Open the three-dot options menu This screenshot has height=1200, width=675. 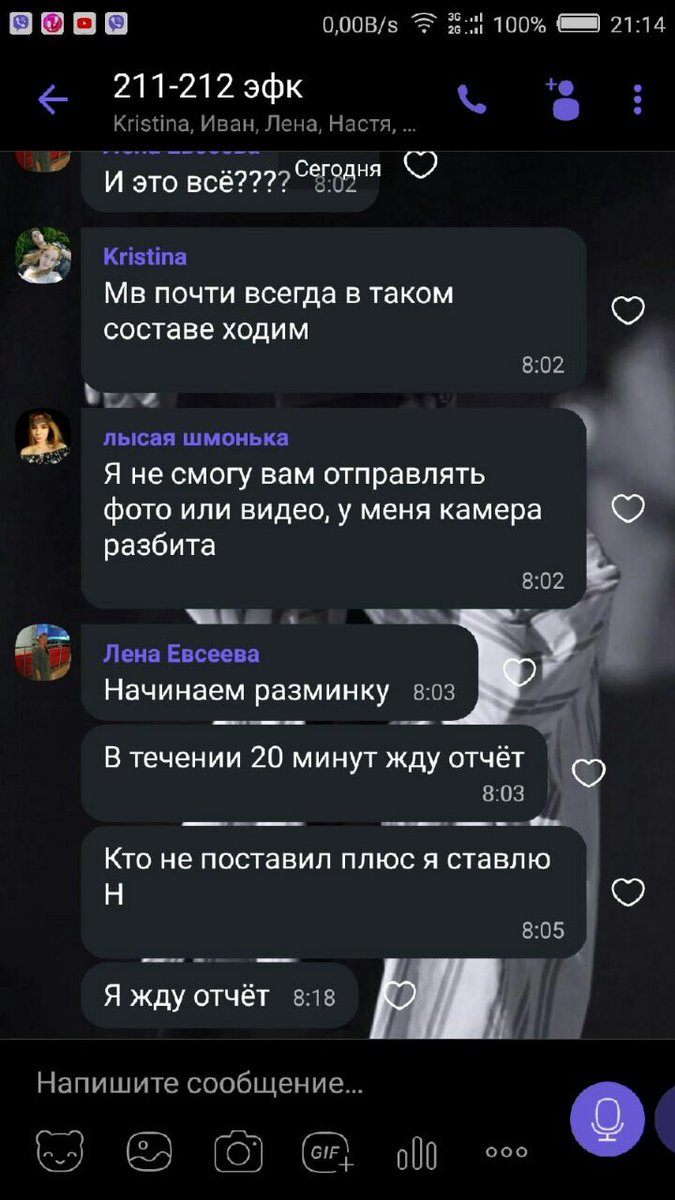point(638,99)
